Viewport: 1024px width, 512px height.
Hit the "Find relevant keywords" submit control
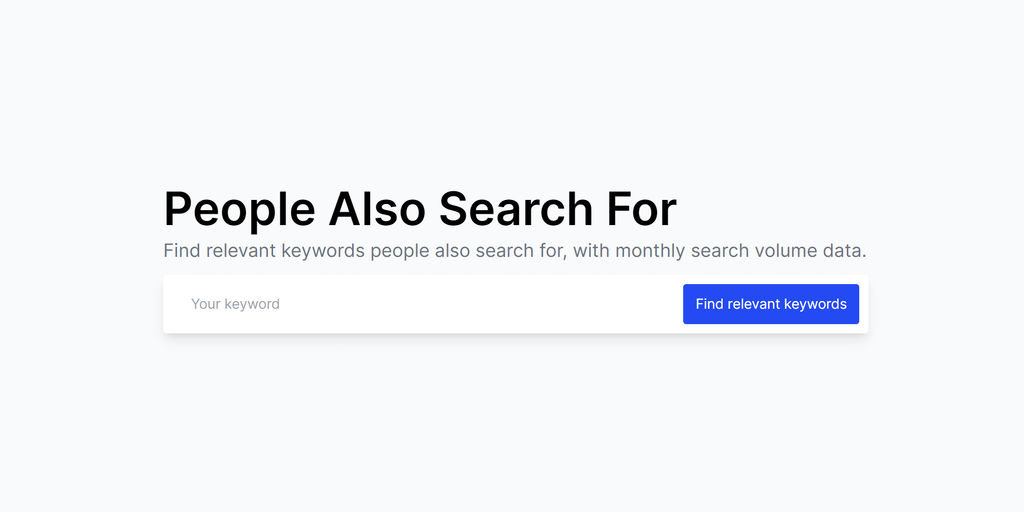(770, 304)
